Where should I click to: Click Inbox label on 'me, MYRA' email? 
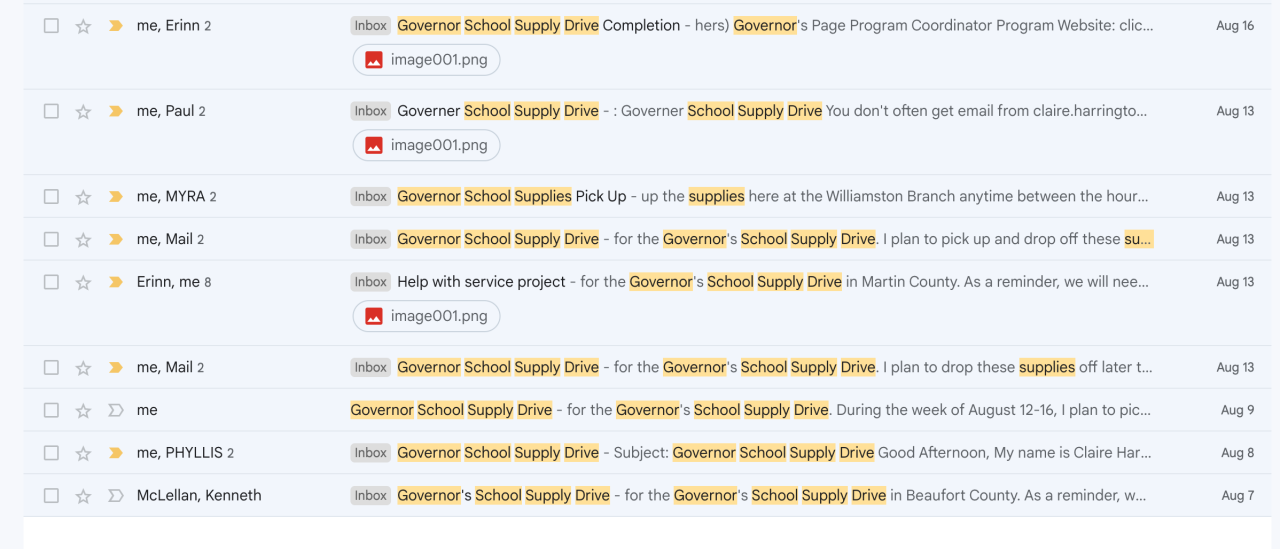tap(370, 197)
